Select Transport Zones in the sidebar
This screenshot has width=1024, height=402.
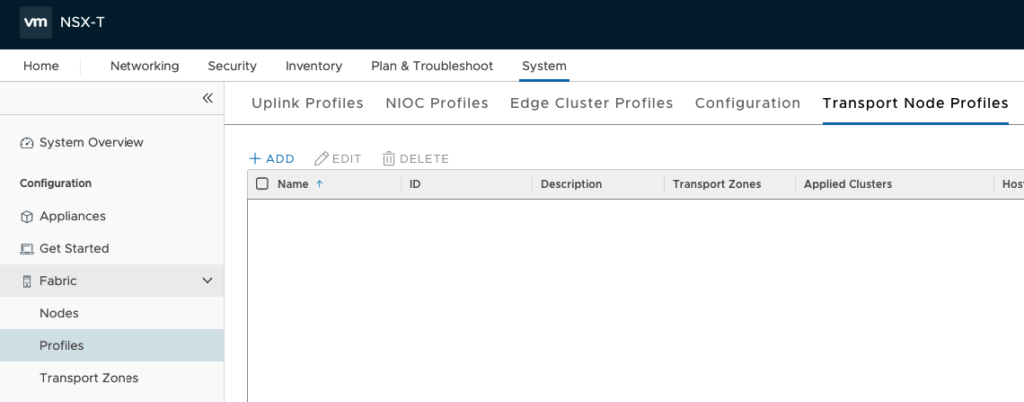pos(88,378)
